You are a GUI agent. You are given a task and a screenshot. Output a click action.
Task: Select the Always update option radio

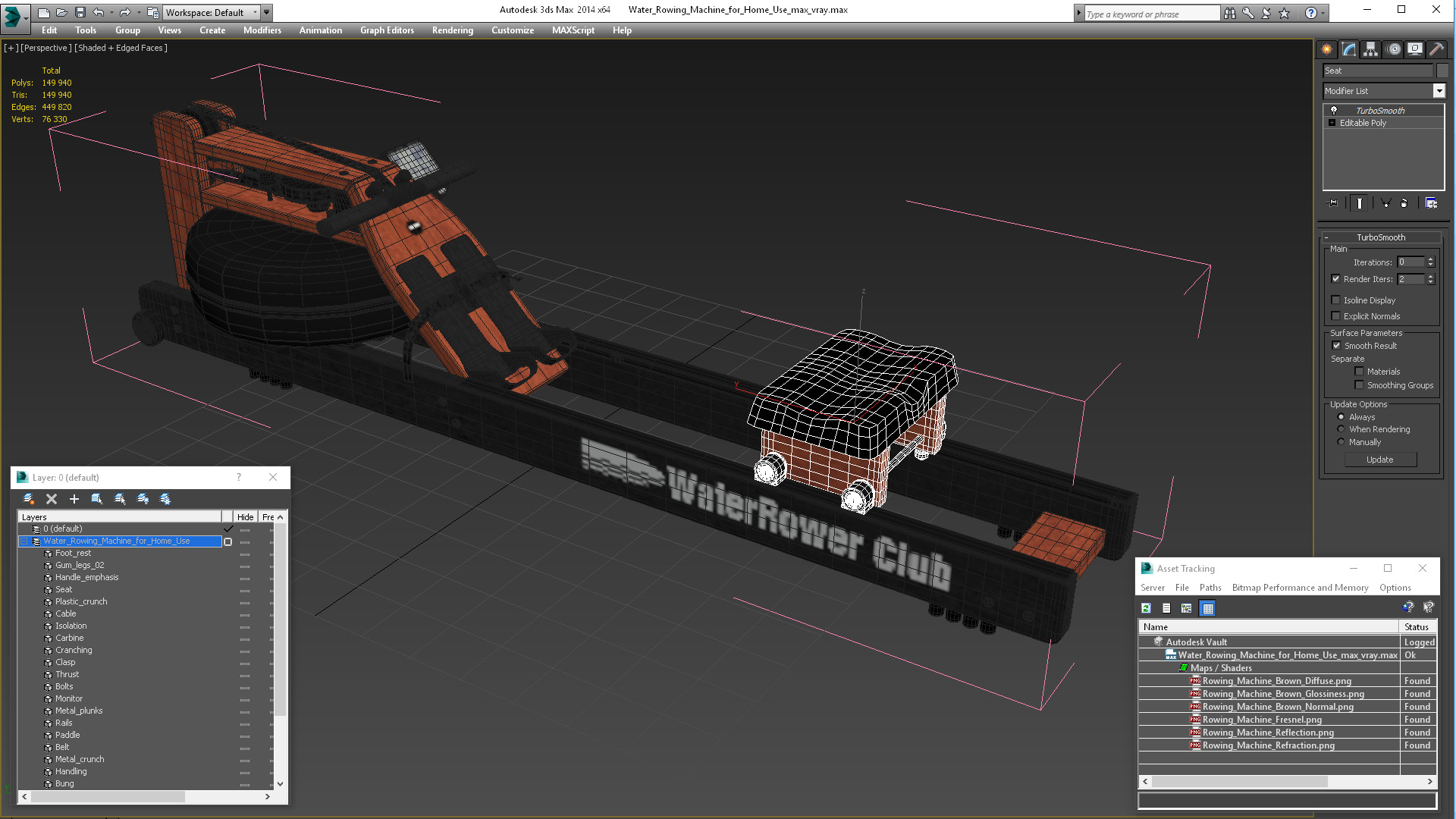coord(1341,417)
